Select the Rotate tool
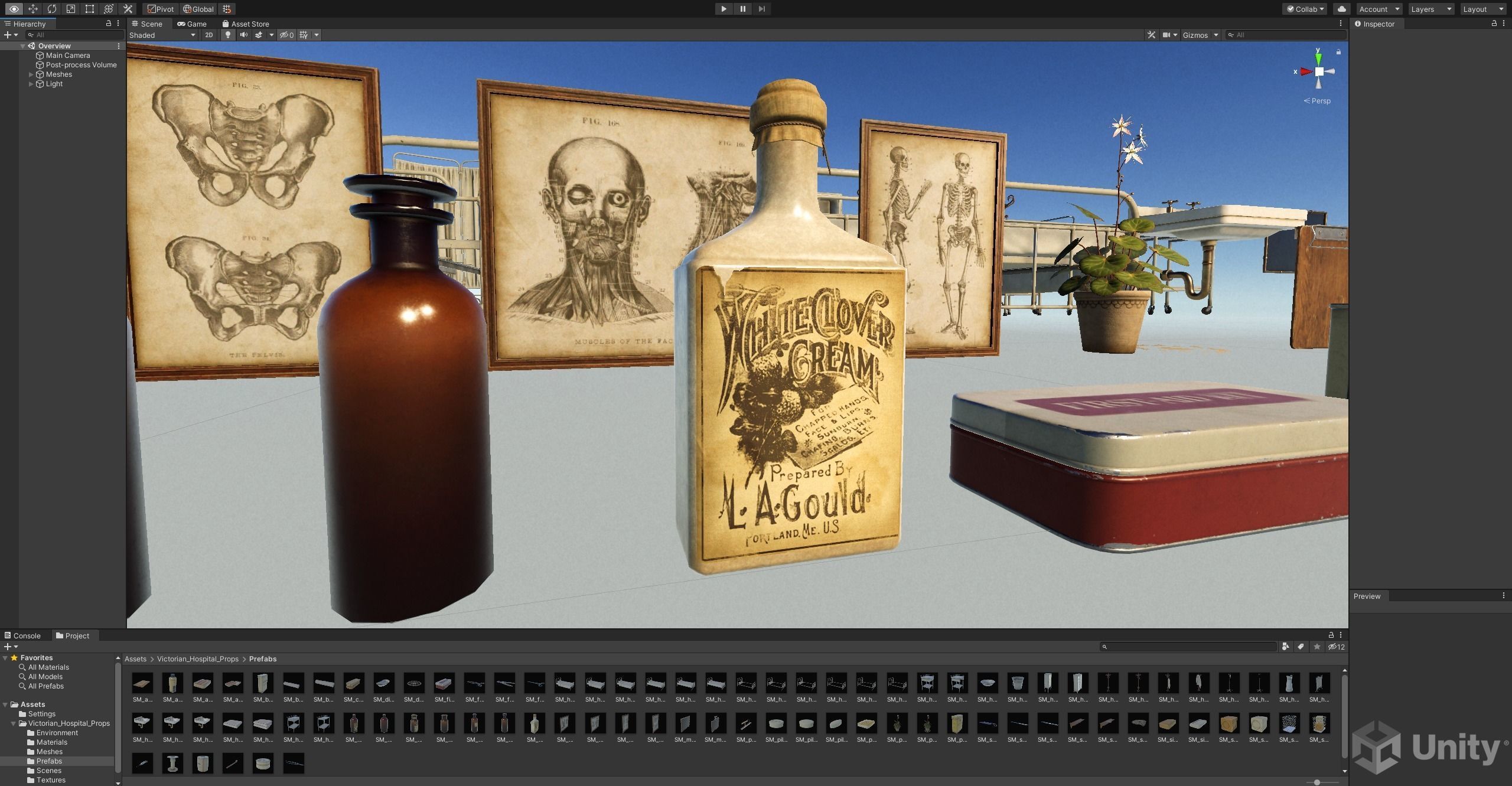The height and width of the screenshot is (786, 1512). tap(51, 9)
